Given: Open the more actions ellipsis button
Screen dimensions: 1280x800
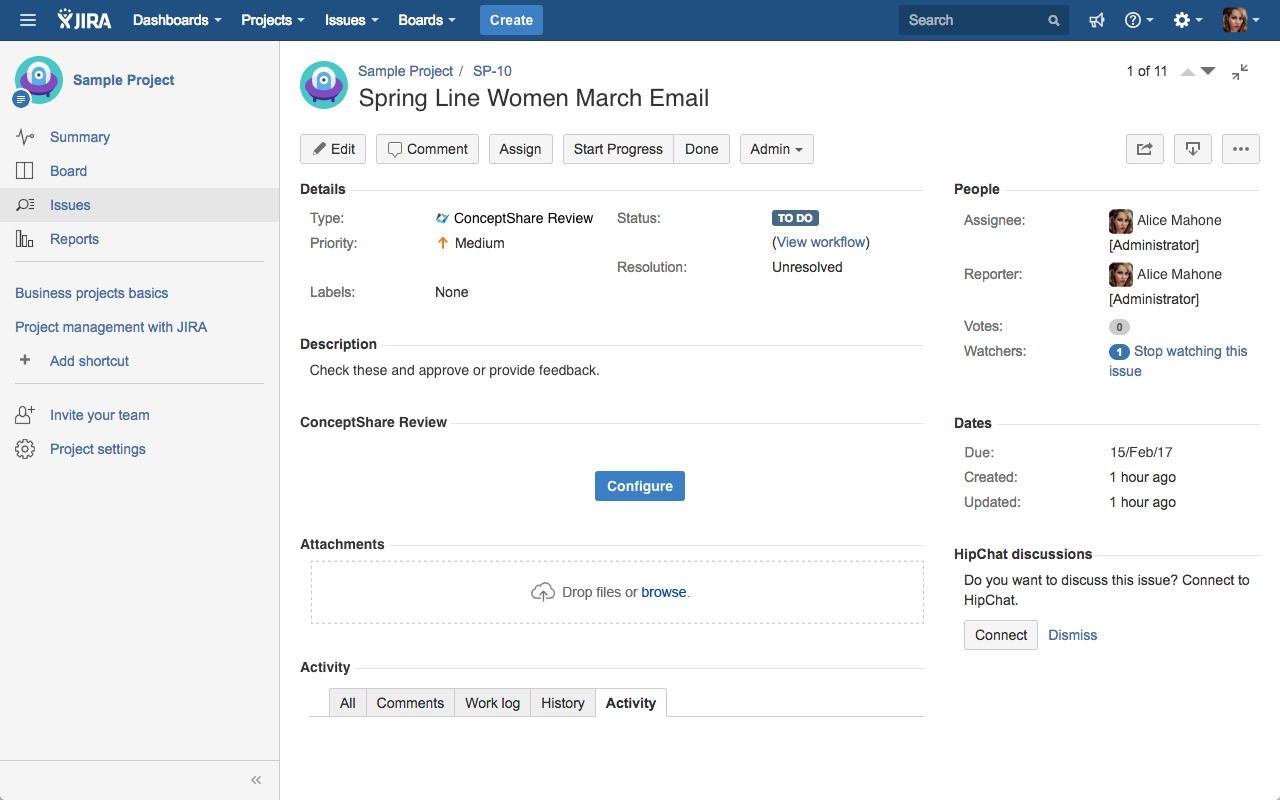Looking at the screenshot, I should [x=1240, y=149].
